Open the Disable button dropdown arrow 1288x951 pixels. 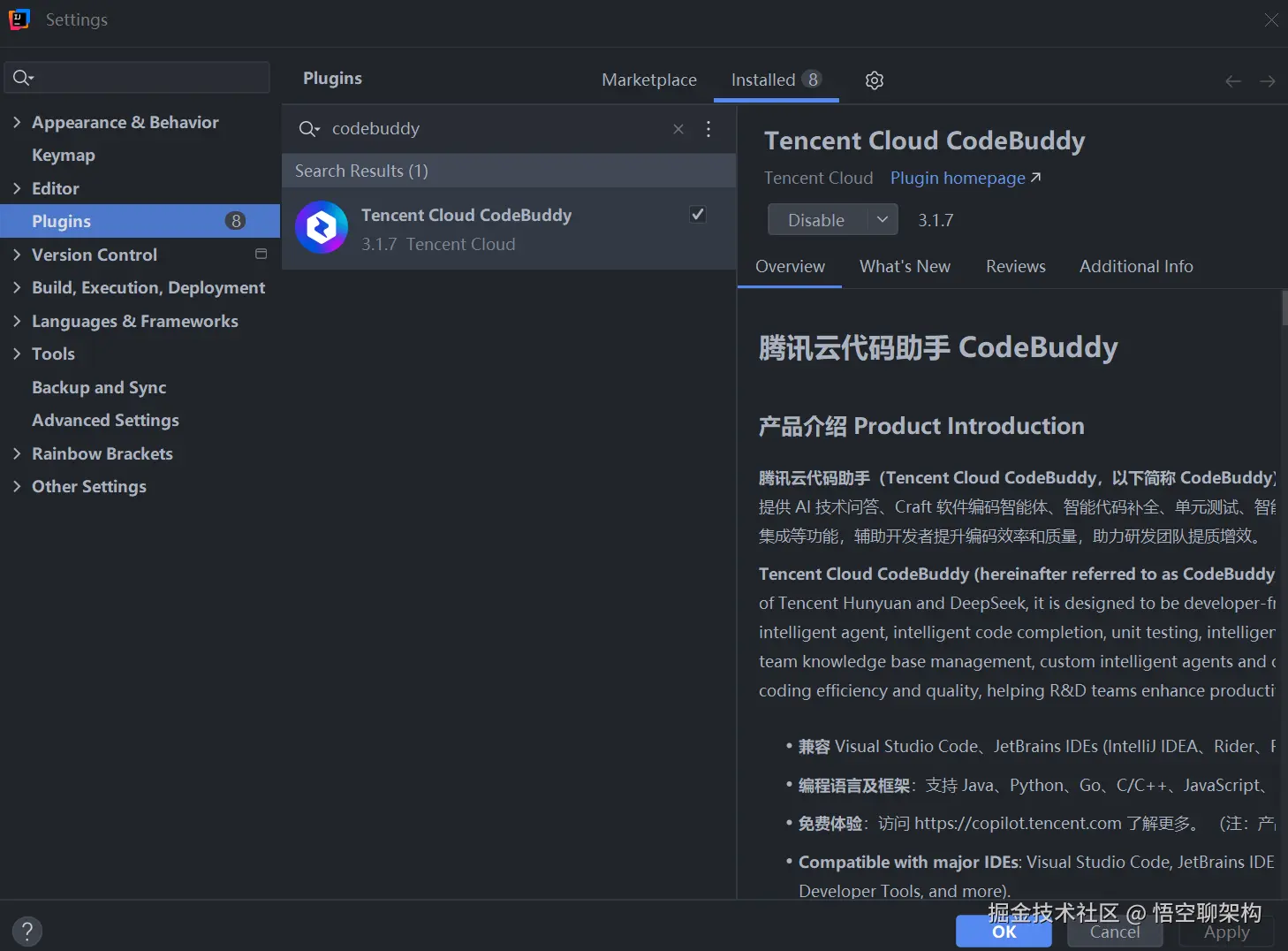click(x=882, y=220)
